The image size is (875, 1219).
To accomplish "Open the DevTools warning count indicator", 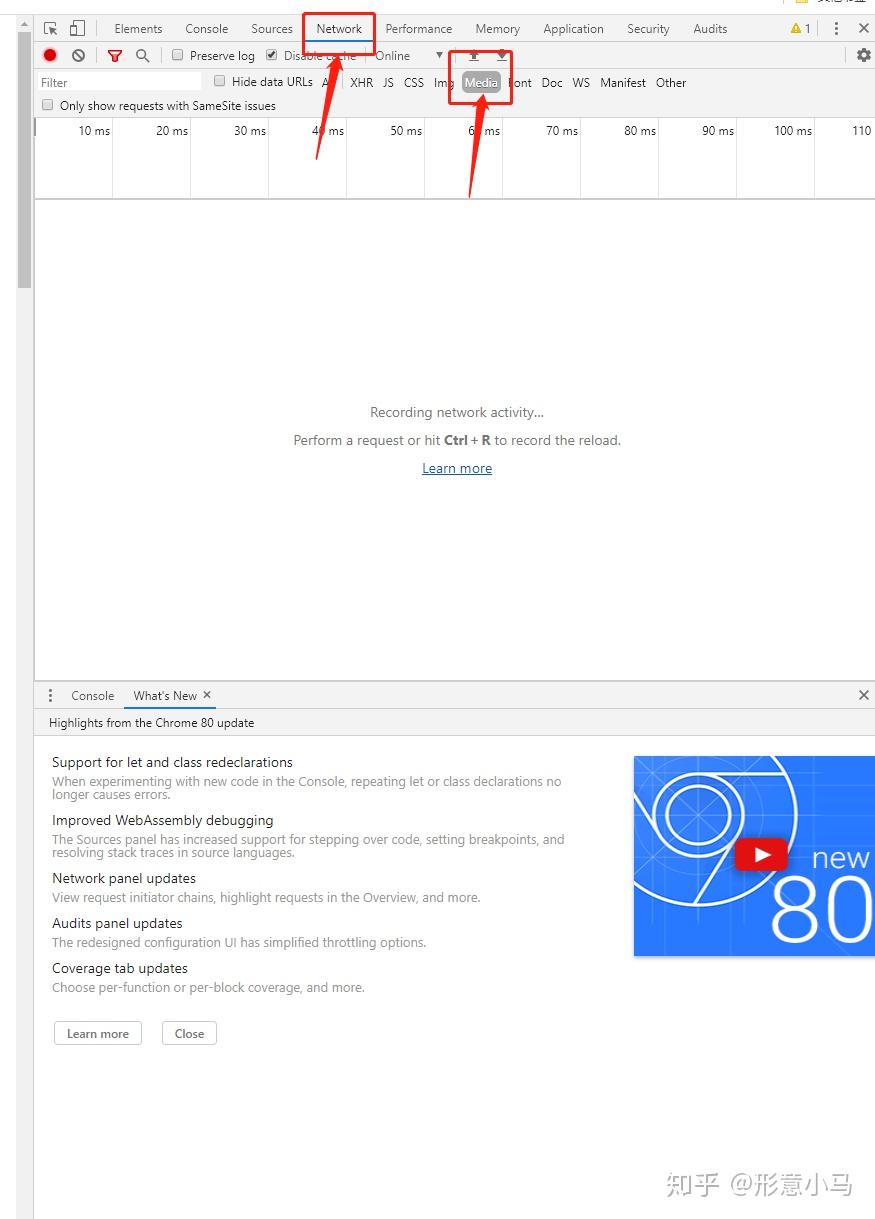I will (800, 29).
